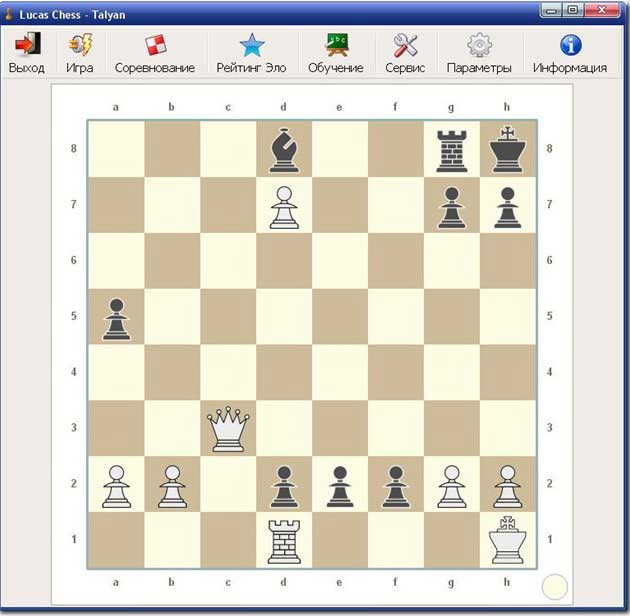The image size is (630, 616).
Task: Select the white pawn on d7
Action: click(284, 207)
